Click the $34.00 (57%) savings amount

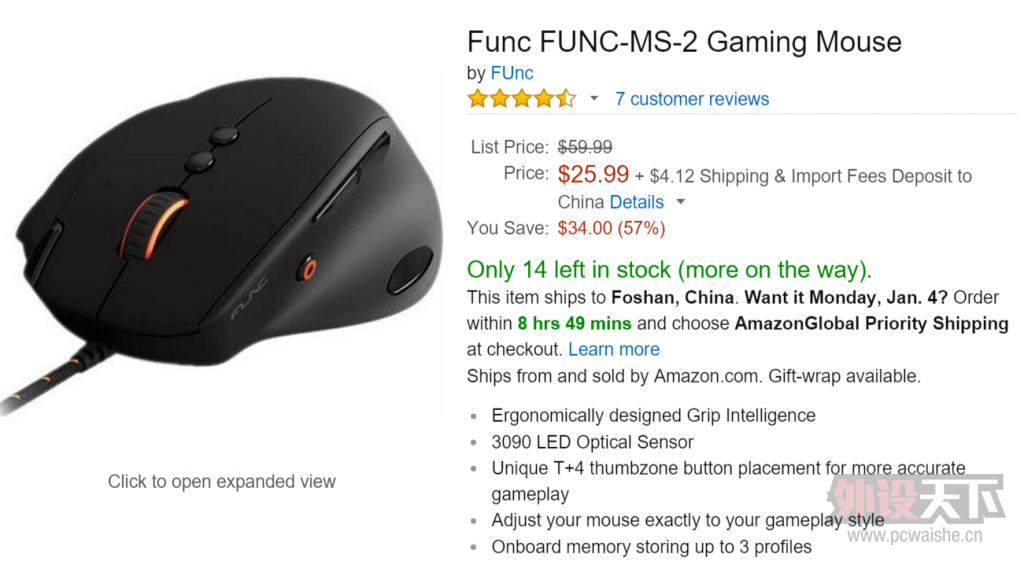point(611,228)
